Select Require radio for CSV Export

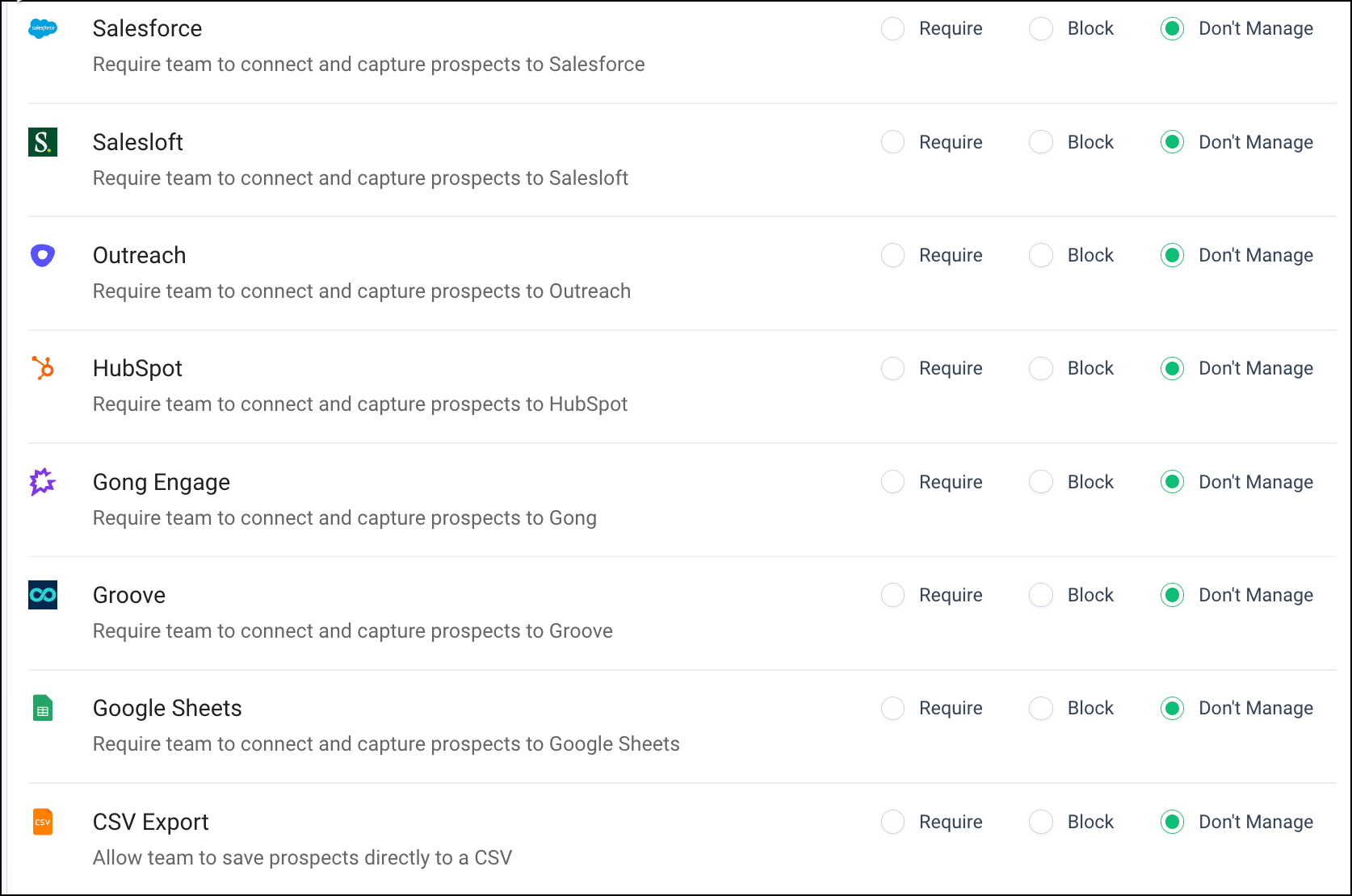pos(892,822)
